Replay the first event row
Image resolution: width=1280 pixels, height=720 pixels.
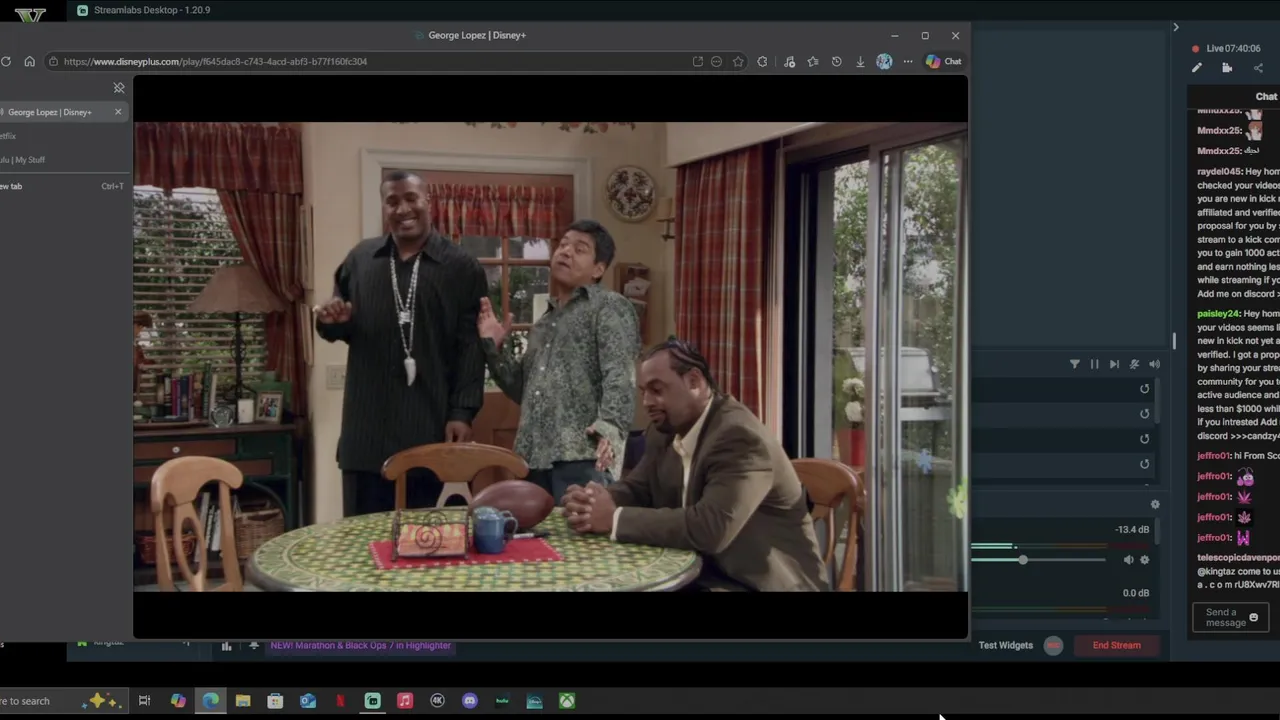point(1145,389)
